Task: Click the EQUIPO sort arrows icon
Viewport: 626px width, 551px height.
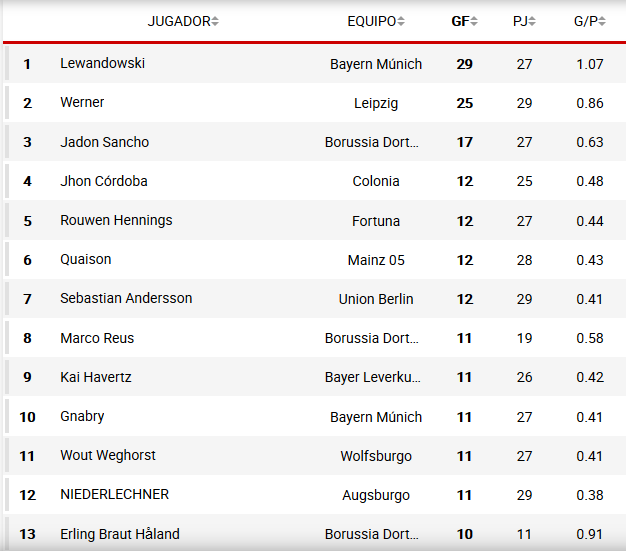Action: click(401, 21)
